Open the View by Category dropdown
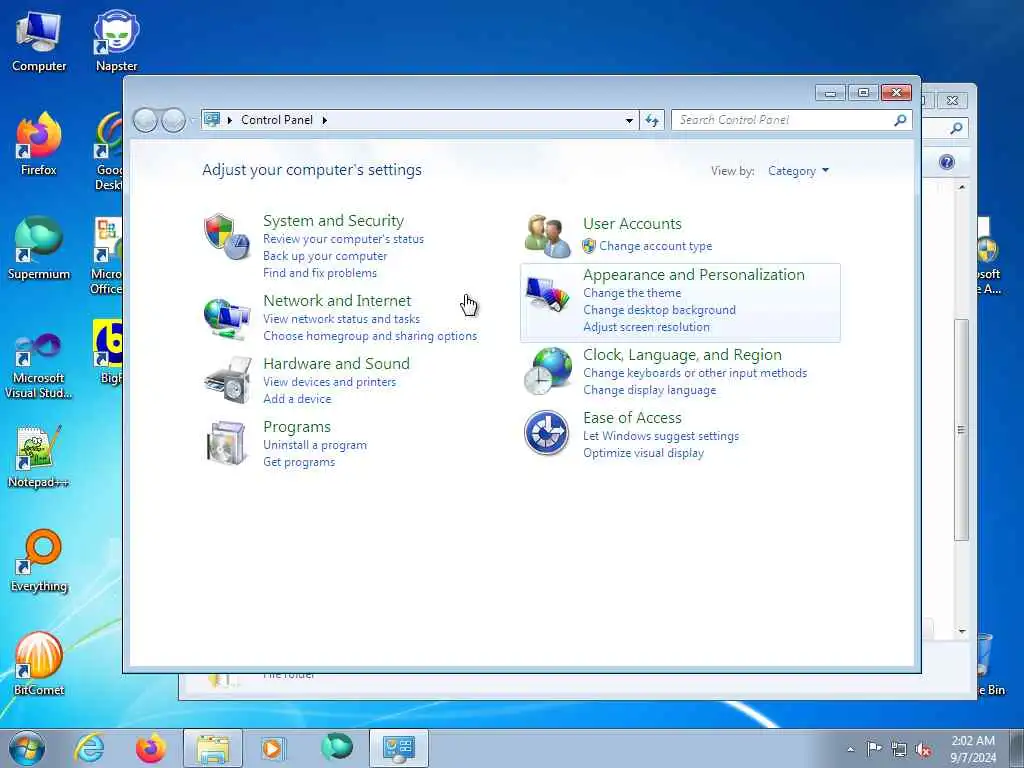This screenshot has width=1024, height=768. (798, 171)
